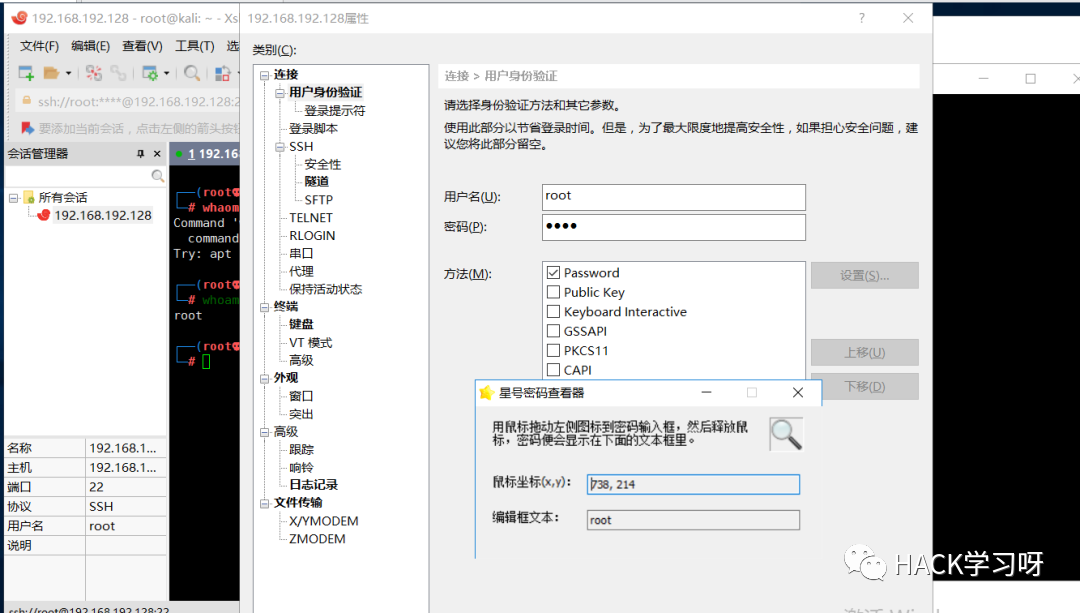Collapse the 用户身份验证 tree node
This screenshot has width=1080, height=613.
280,93
